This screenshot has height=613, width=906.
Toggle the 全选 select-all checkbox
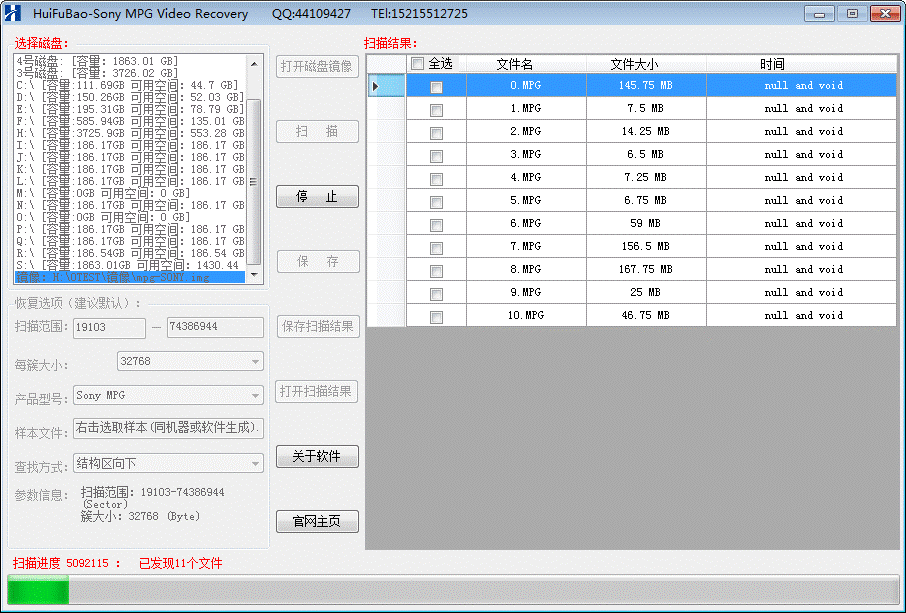417,64
